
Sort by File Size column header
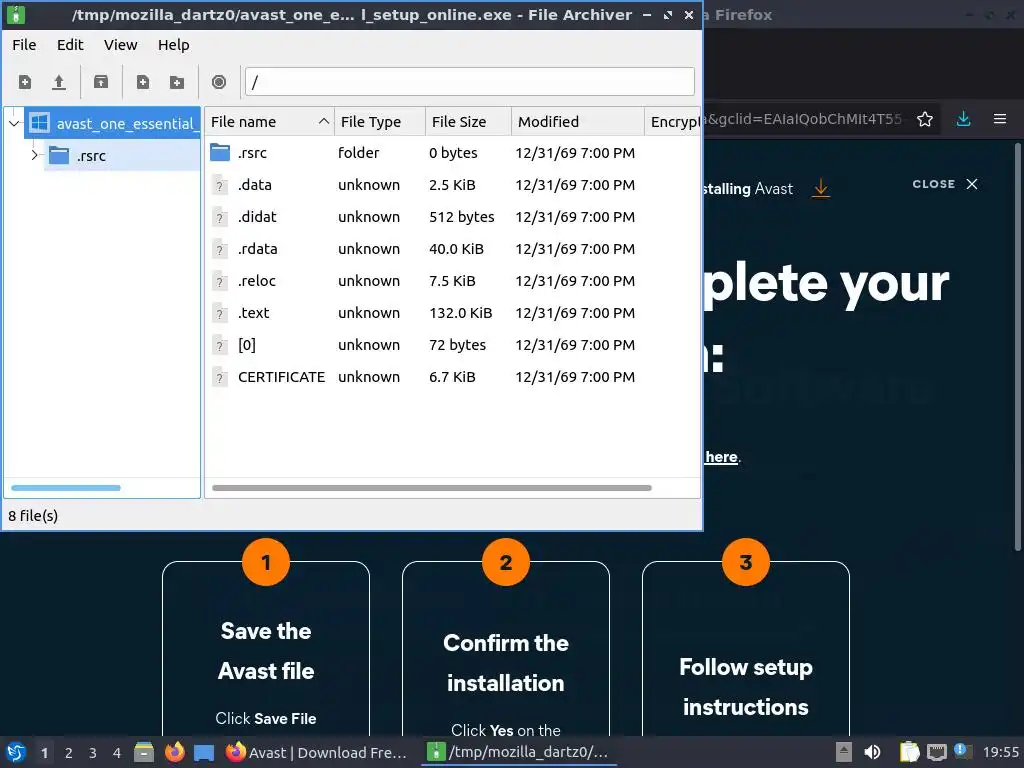coord(468,122)
